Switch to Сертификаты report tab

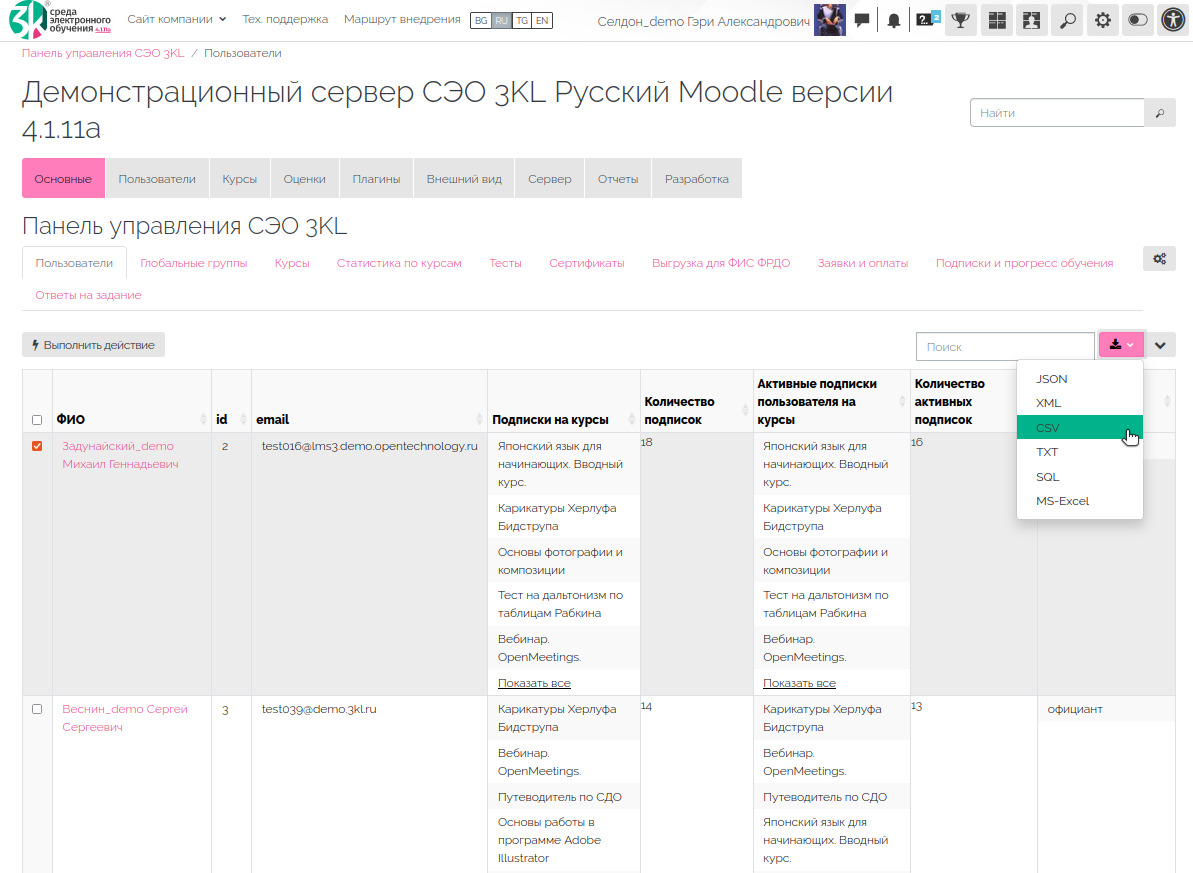click(587, 263)
